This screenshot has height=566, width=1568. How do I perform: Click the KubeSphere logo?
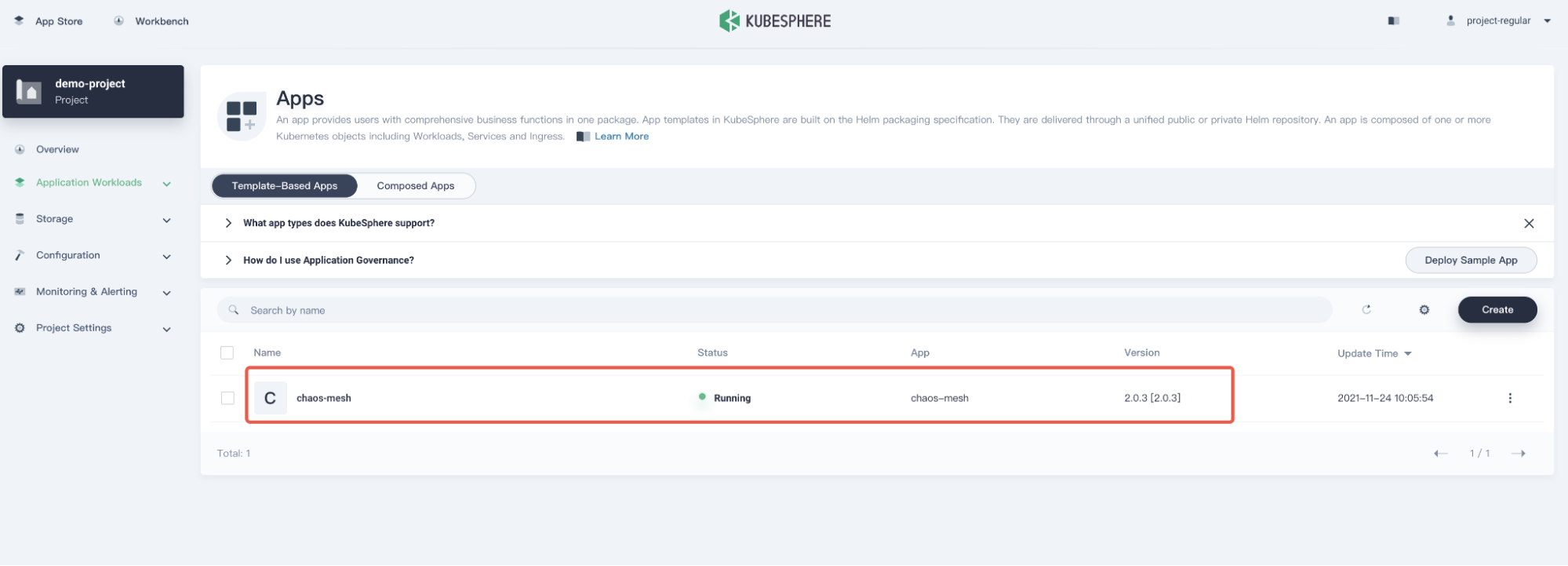point(775,21)
